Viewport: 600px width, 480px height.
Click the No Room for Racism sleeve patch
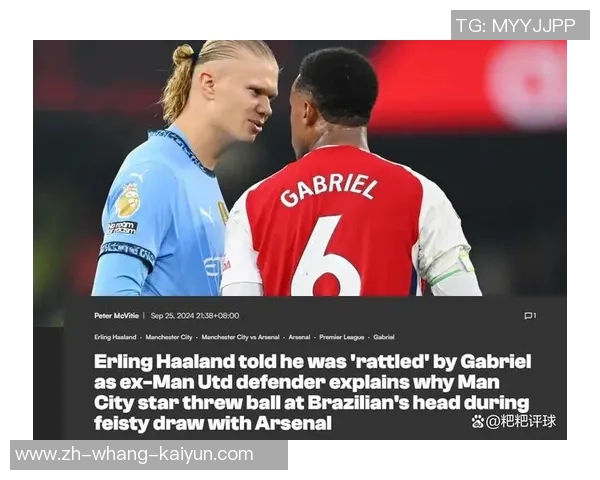click(122, 228)
